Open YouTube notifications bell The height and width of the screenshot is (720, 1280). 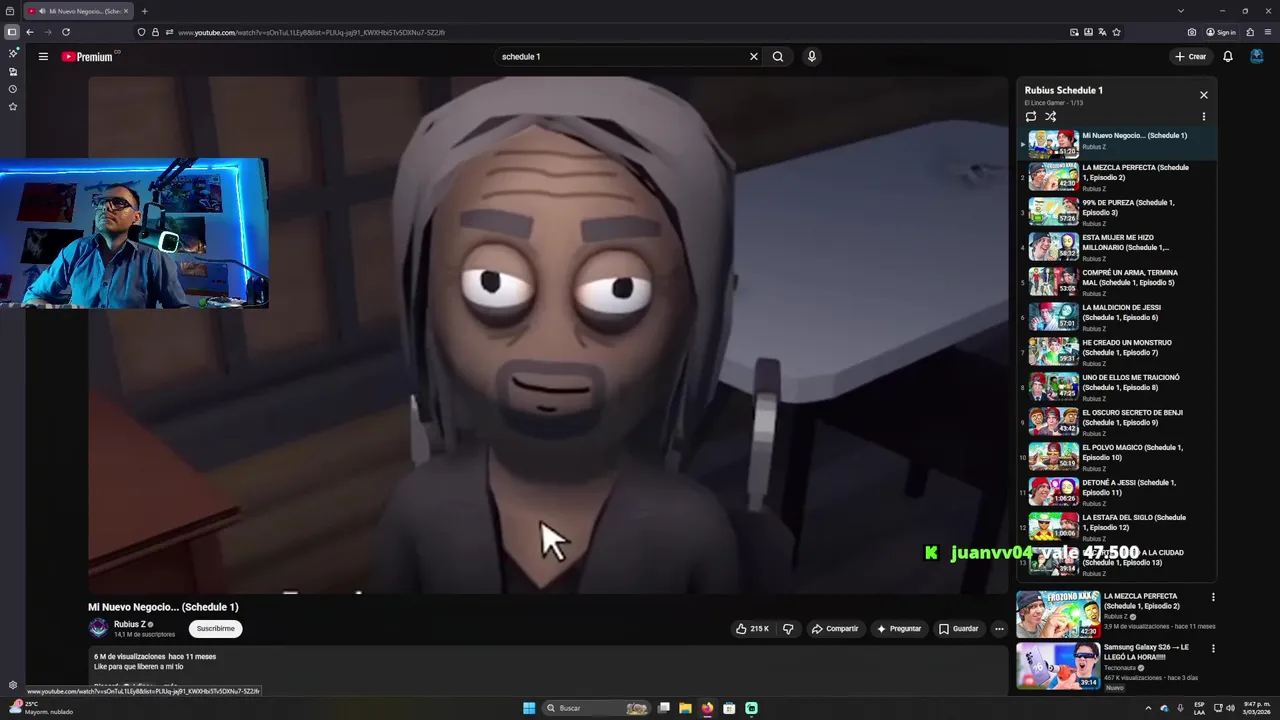click(x=1228, y=57)
